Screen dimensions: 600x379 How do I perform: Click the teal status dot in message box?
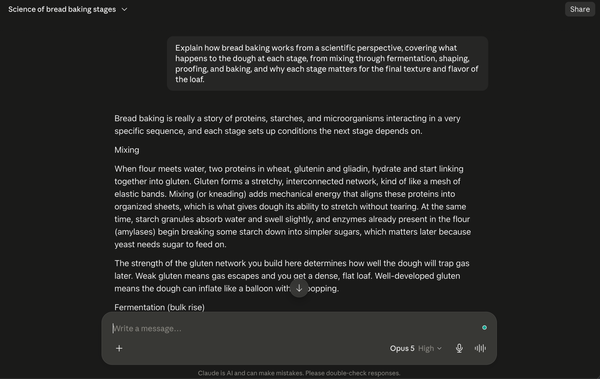tap(484, 328)
